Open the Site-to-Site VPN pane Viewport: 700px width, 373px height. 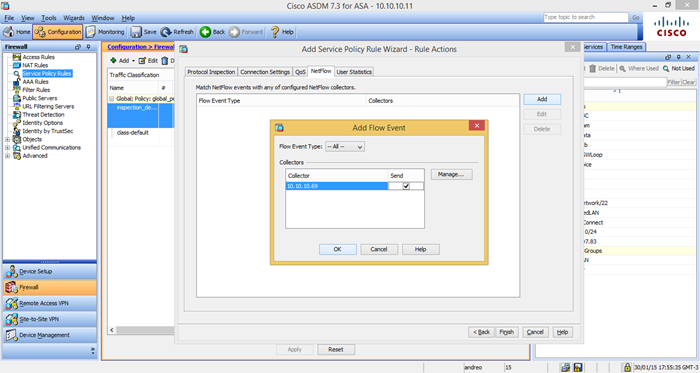pos(50,319)
